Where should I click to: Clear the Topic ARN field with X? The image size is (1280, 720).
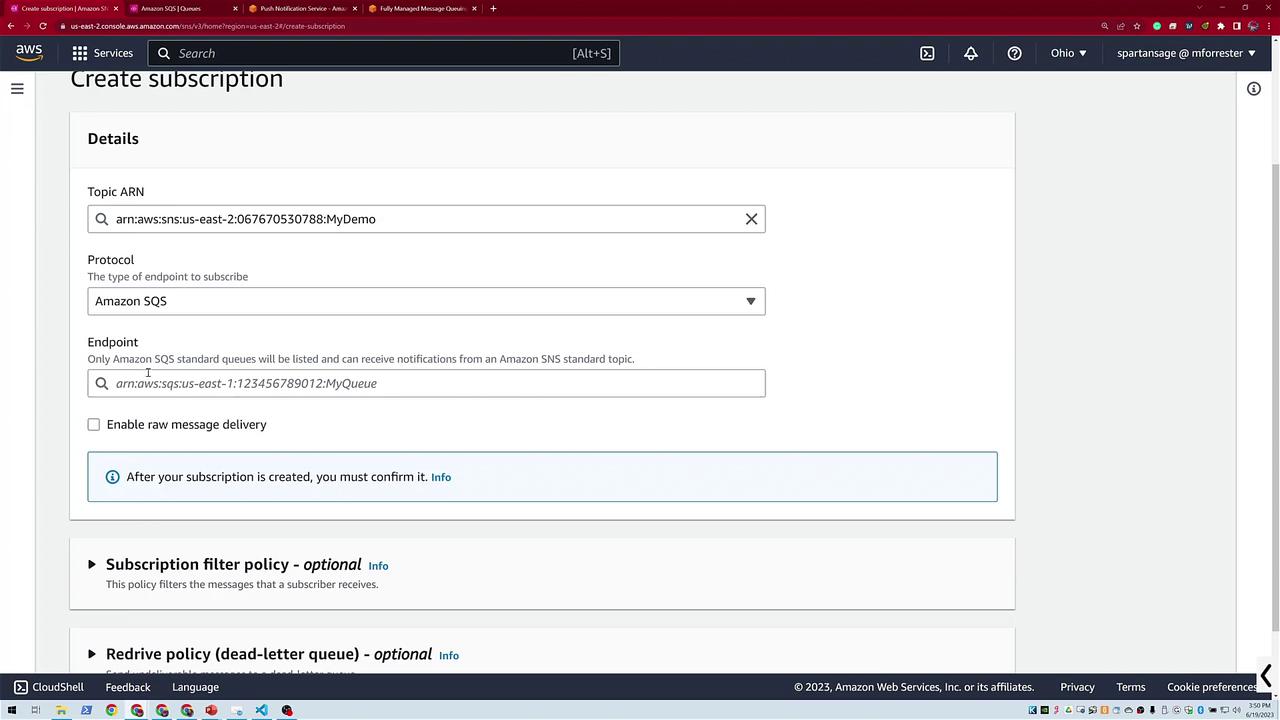(751, 219)
